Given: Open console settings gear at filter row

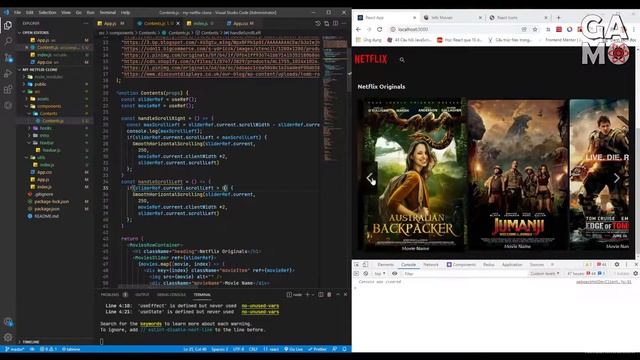Looking at the screenshot, I should tap(636, 273).
